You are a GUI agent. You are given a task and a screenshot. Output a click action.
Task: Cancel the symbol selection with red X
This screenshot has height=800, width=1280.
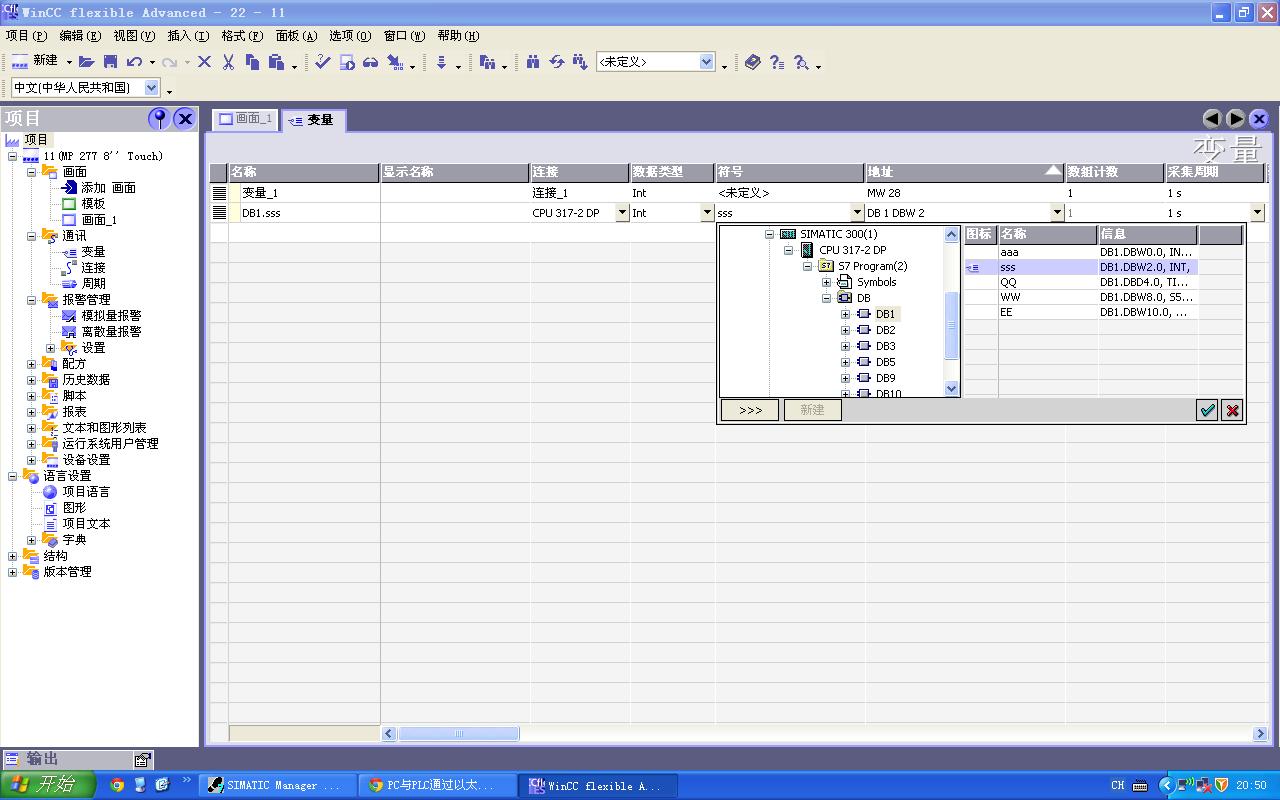(1232, 410)
